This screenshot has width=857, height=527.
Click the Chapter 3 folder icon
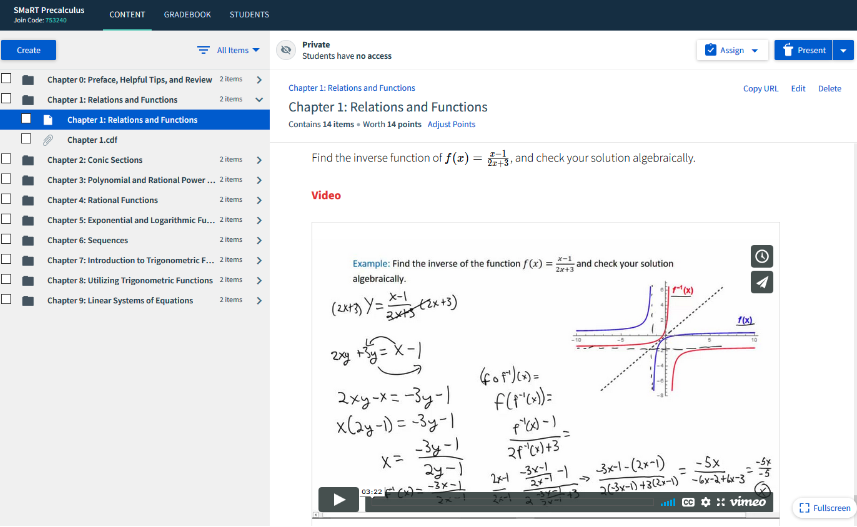coord(28,180)
